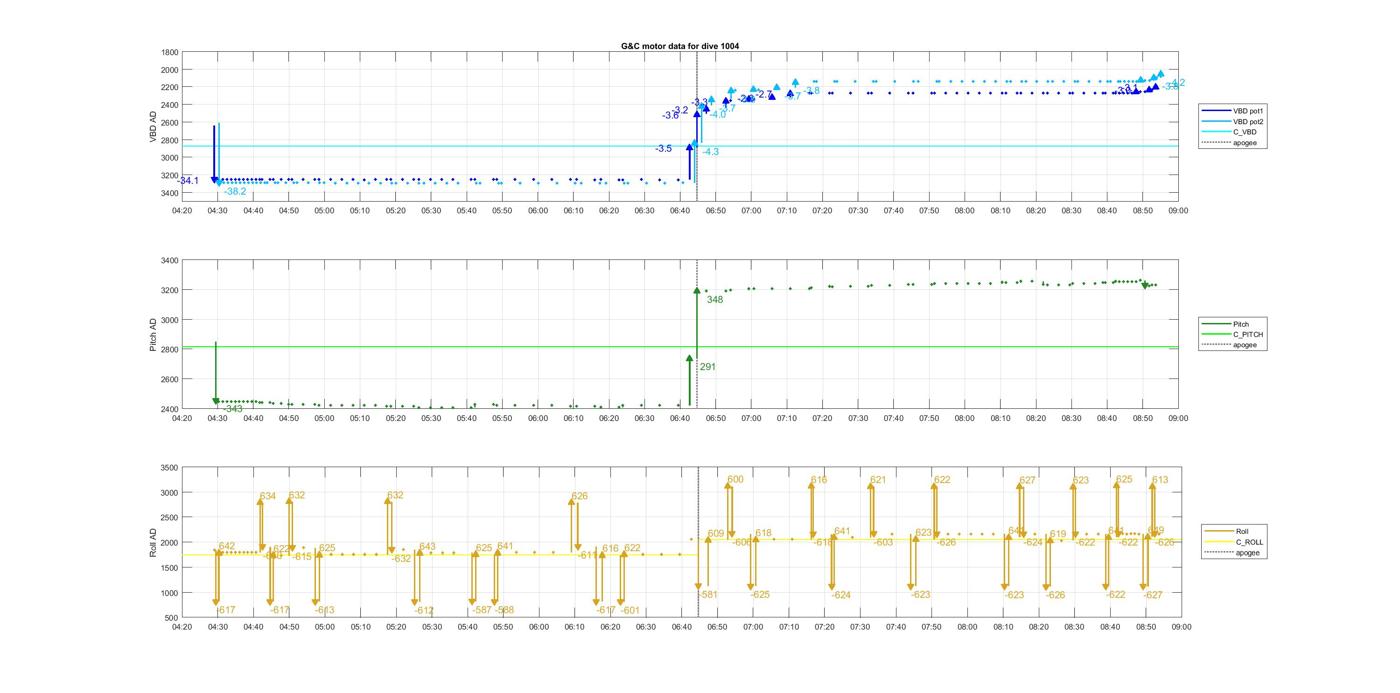Click 'apogee' in the Roll plot legend
The width and height of the screenshot is (1400, 693).
(x=1246, y=553)
